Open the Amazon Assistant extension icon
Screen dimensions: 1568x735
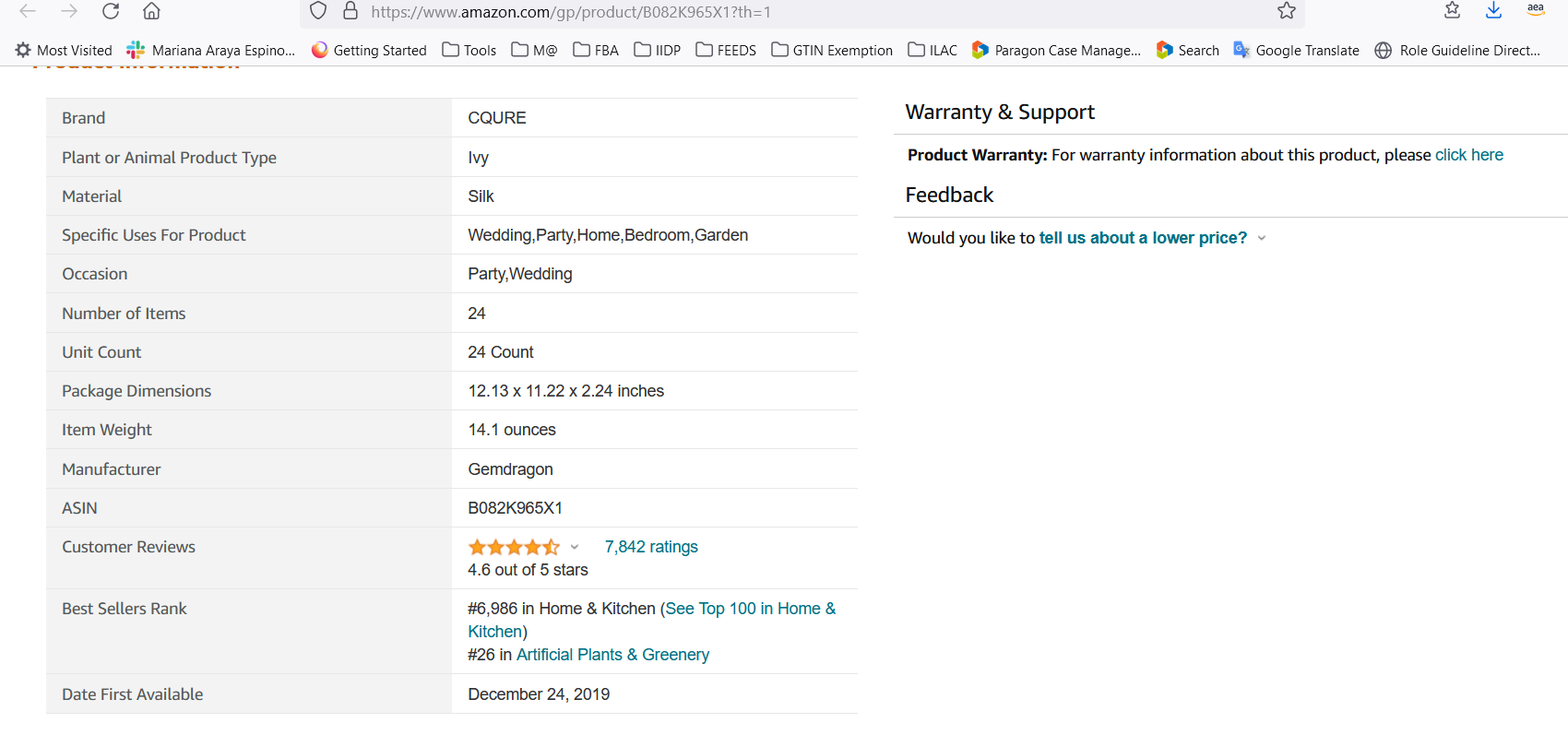1536,9
